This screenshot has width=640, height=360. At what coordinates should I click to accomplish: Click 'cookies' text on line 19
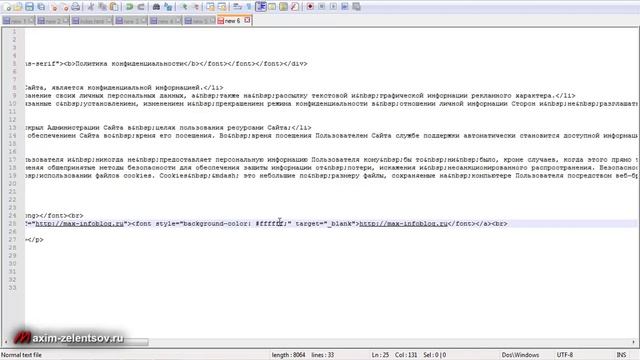tap(140, 176)
